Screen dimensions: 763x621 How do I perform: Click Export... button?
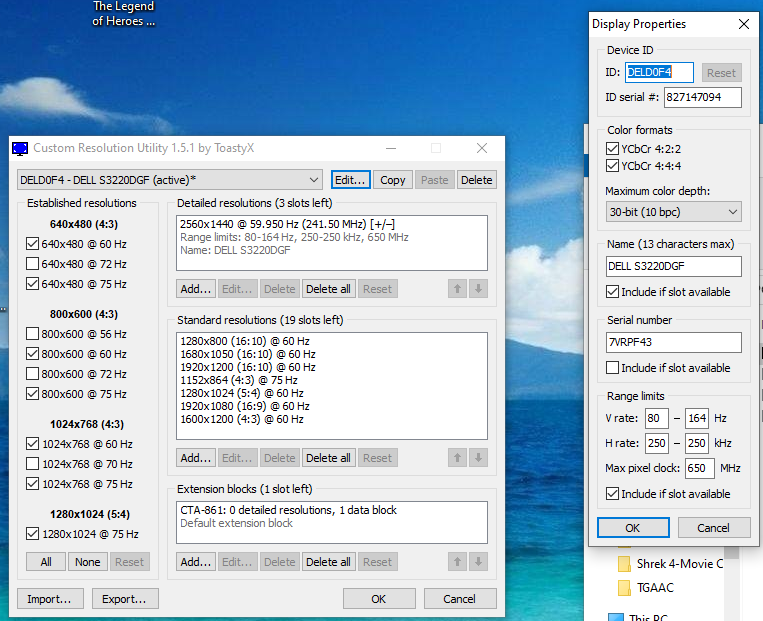[x=125, y=599]
